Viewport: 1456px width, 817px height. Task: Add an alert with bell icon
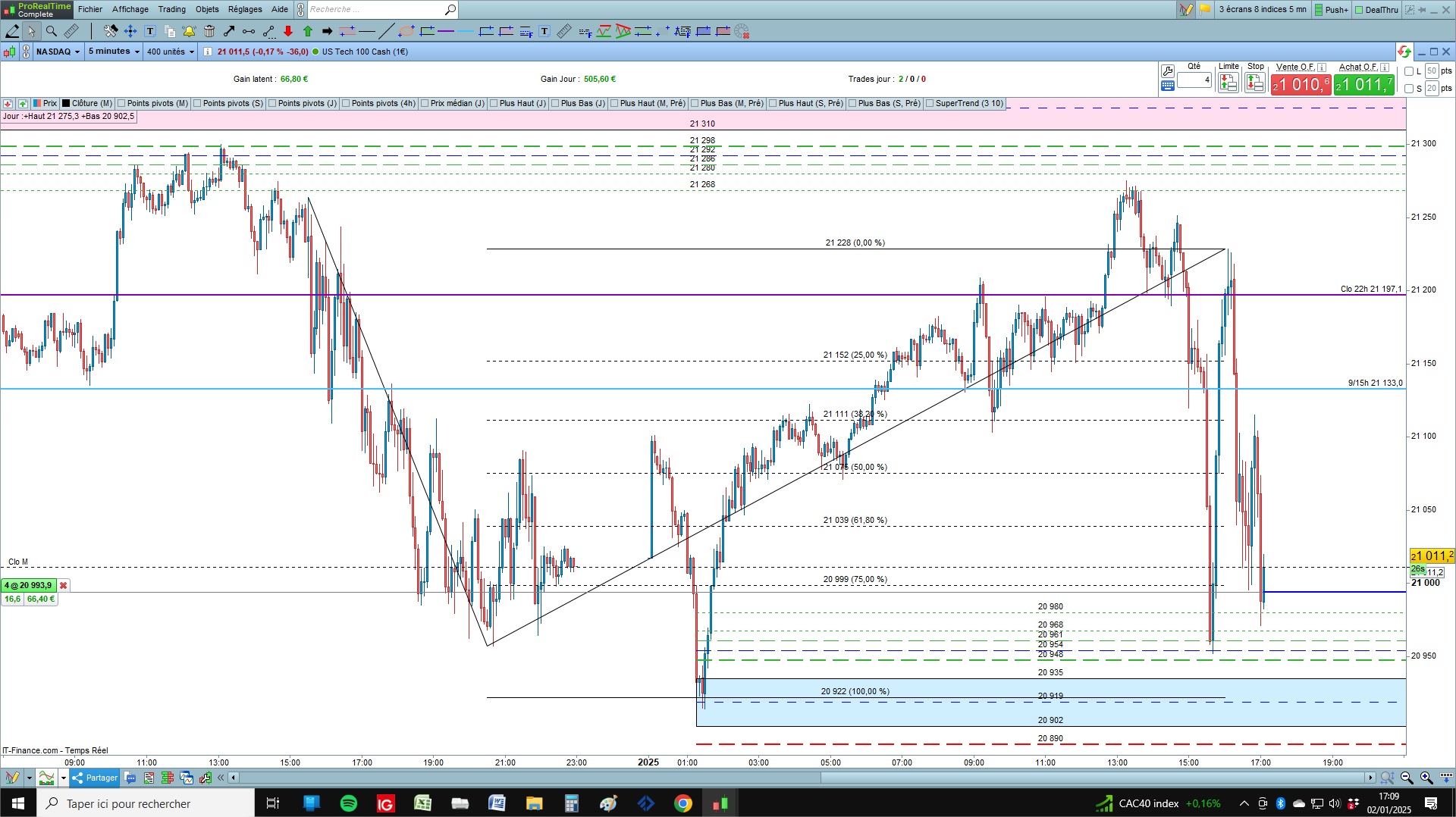point(189,31)
